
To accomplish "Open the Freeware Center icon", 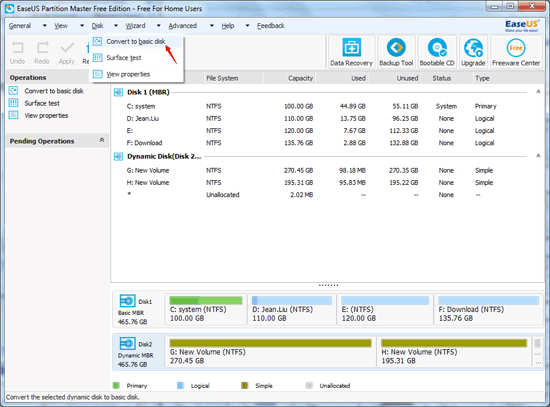I will click(x=516, y=47).
